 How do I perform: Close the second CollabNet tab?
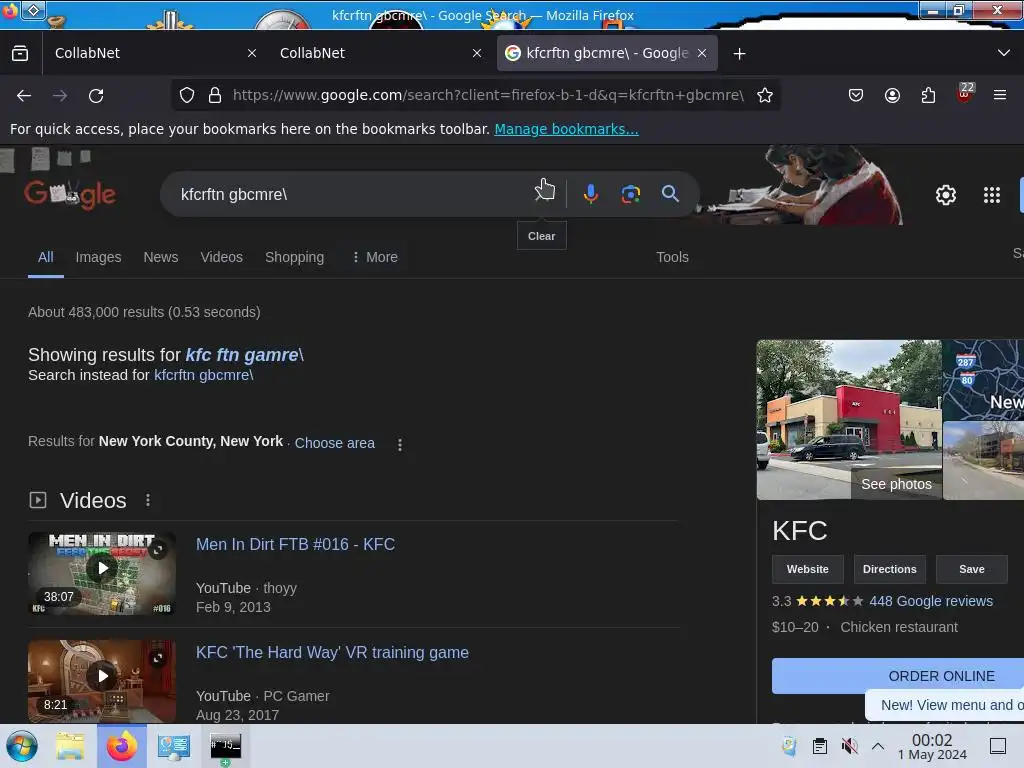coord(477,54)
